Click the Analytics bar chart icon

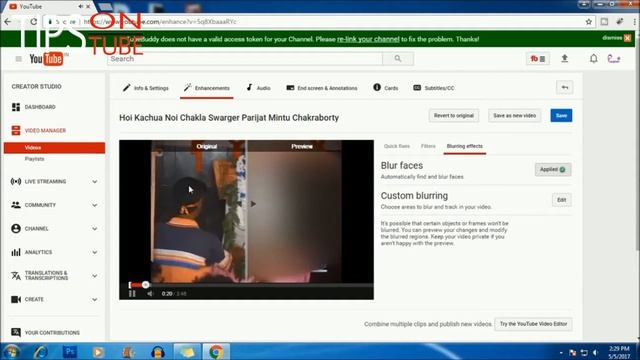[16, 252]
